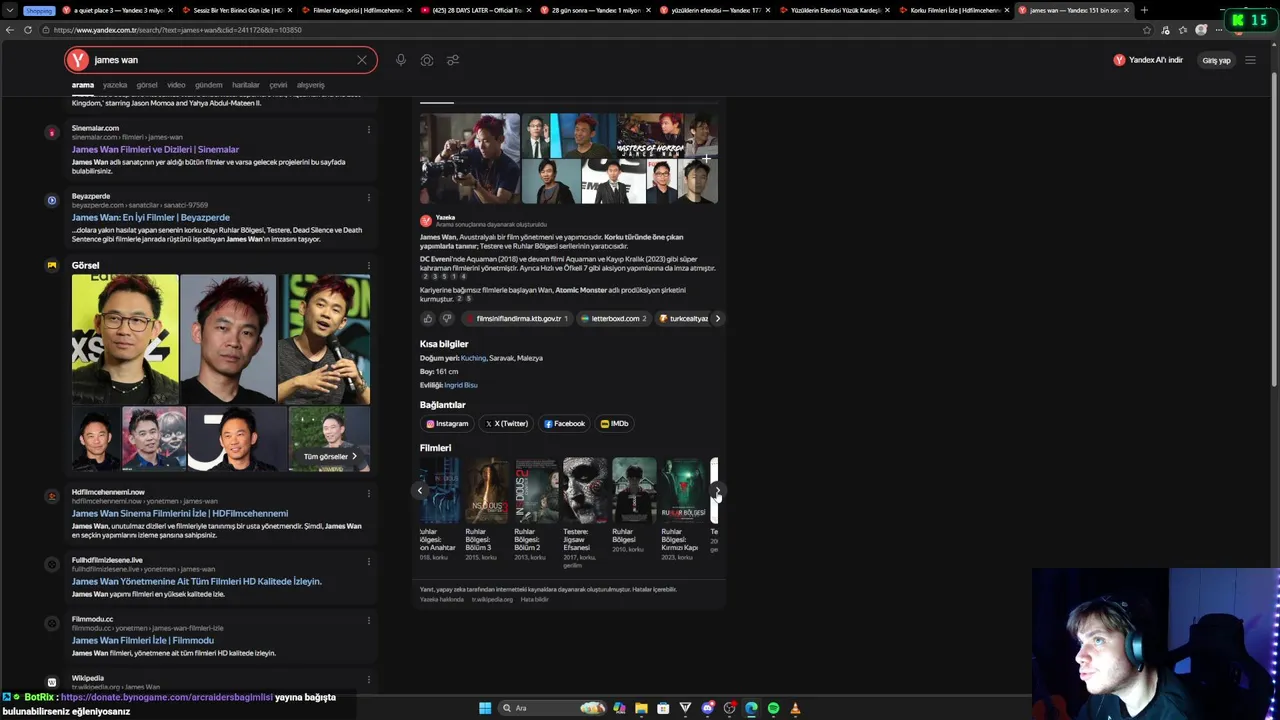This screenshot has height=720, width=1280.
Task: Show more source chips with the right chevron
Action: 717,318
